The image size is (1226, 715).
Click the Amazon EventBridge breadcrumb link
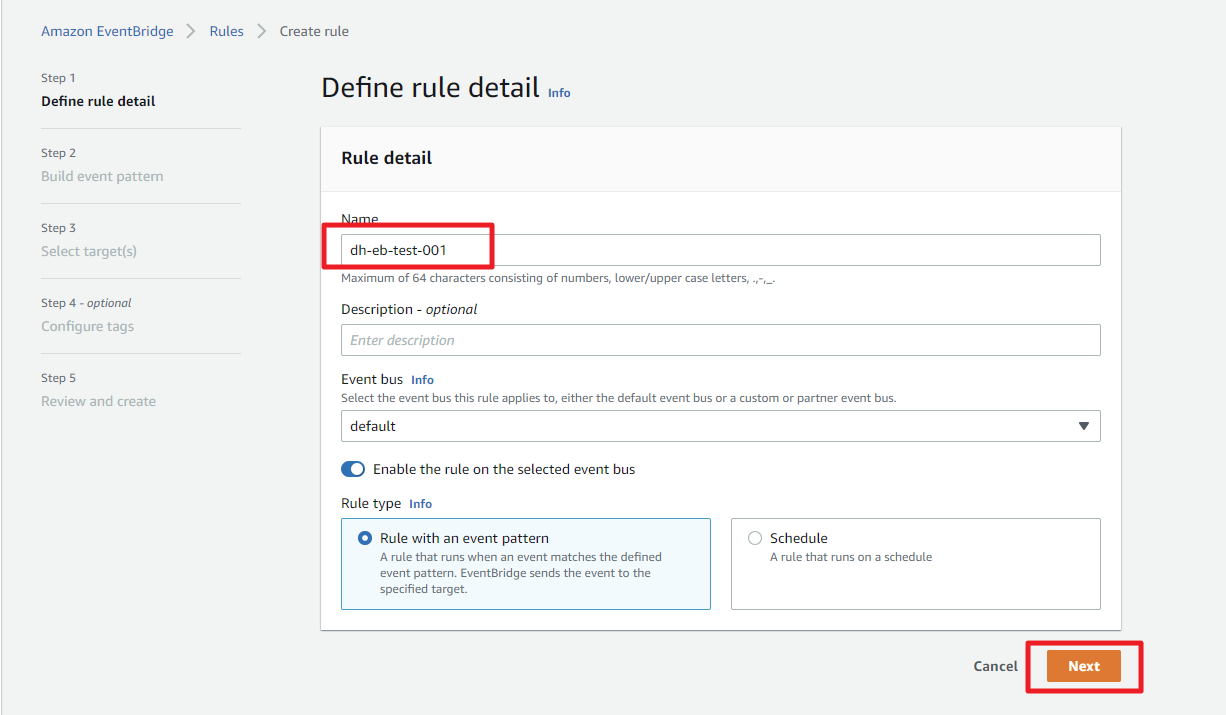point(107,31)
